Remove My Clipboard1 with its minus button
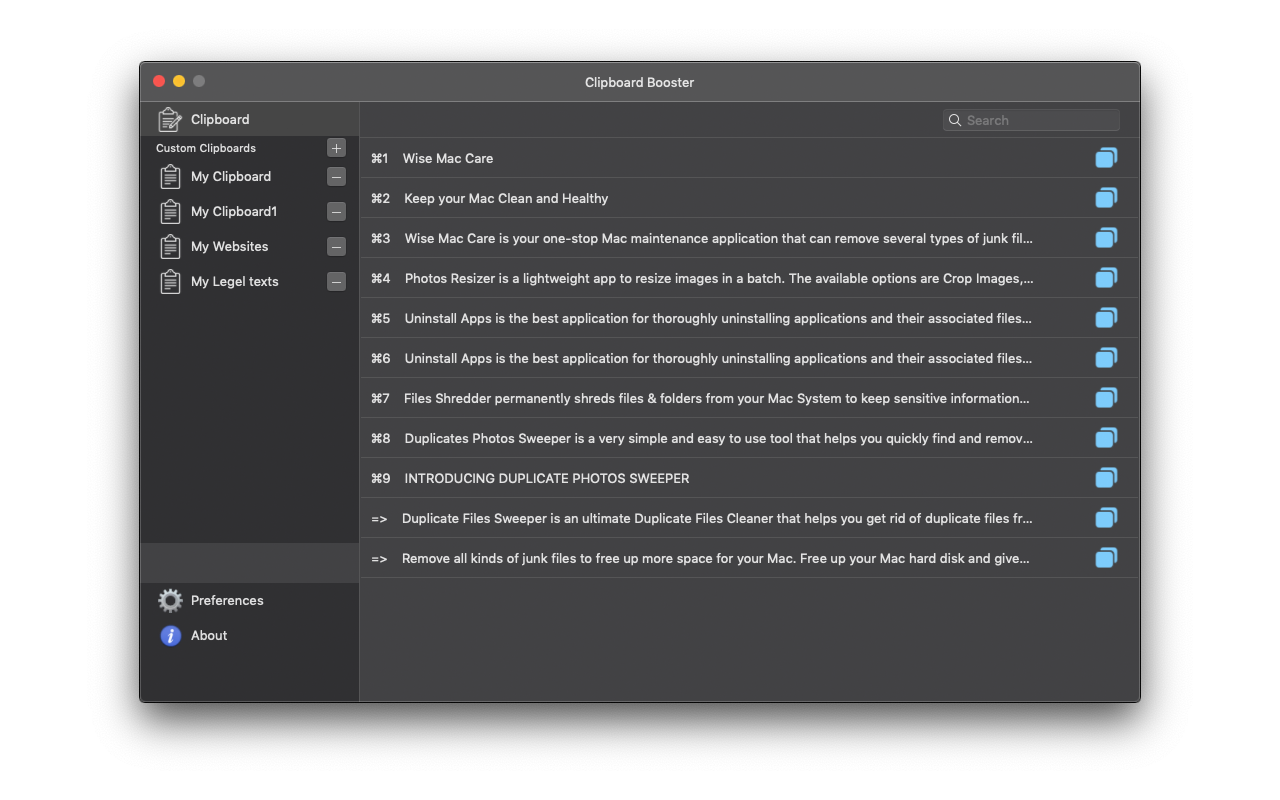1280x800 pixels. tap(336, 212)
